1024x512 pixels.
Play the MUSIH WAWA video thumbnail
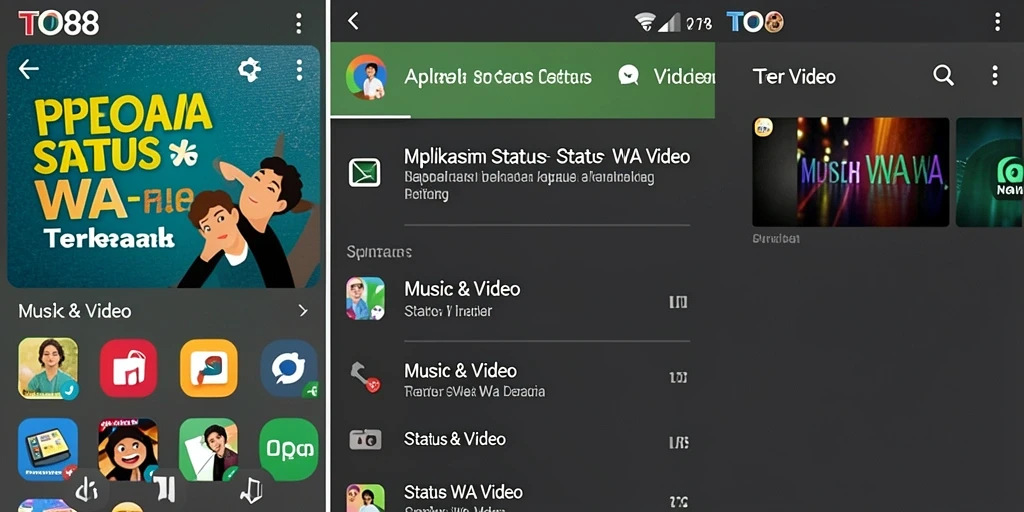(x=851, y=172)
